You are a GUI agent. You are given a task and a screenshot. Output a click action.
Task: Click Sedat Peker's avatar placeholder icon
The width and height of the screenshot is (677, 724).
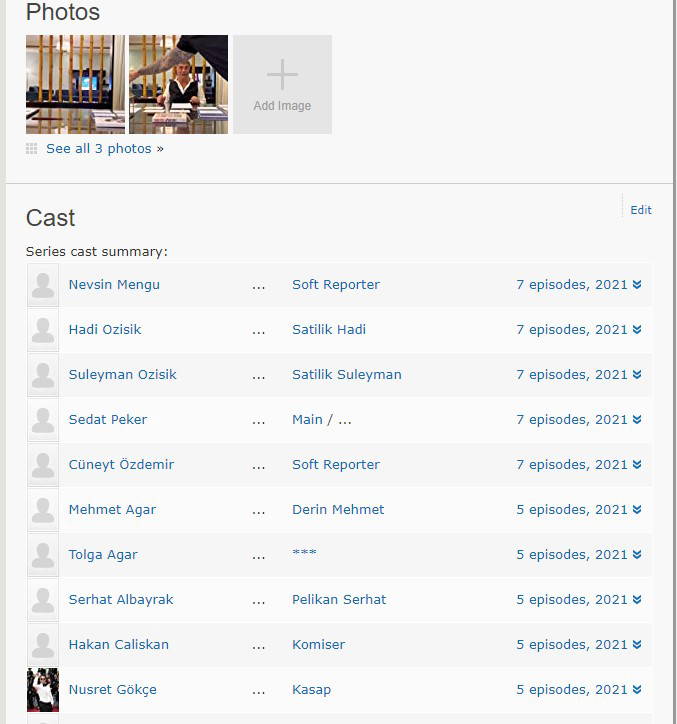click(x=43, y=420)
